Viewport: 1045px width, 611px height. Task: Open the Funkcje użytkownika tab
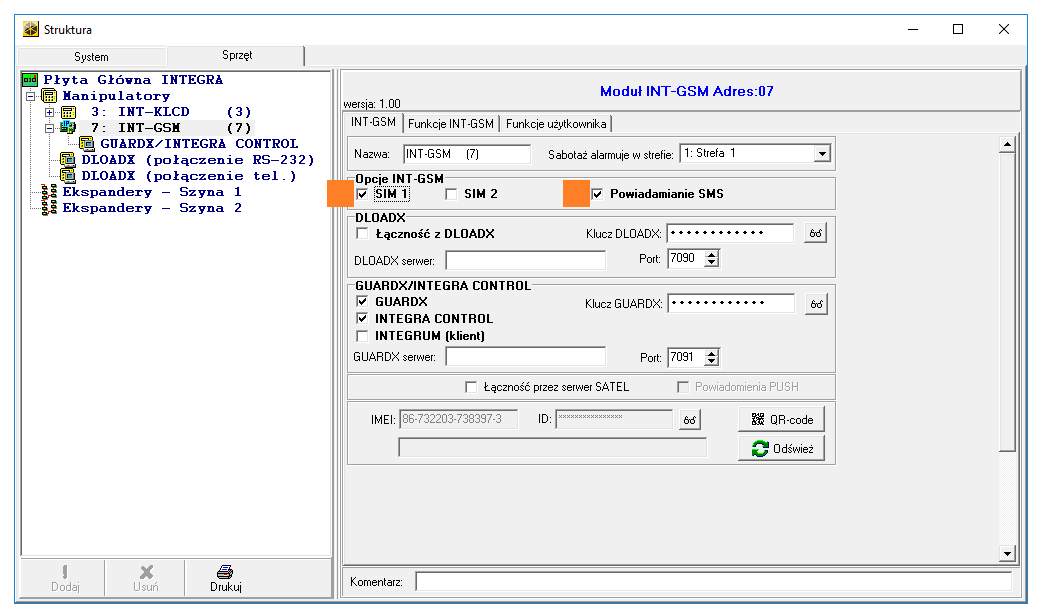pyautogui.click(x=556, y=124)
